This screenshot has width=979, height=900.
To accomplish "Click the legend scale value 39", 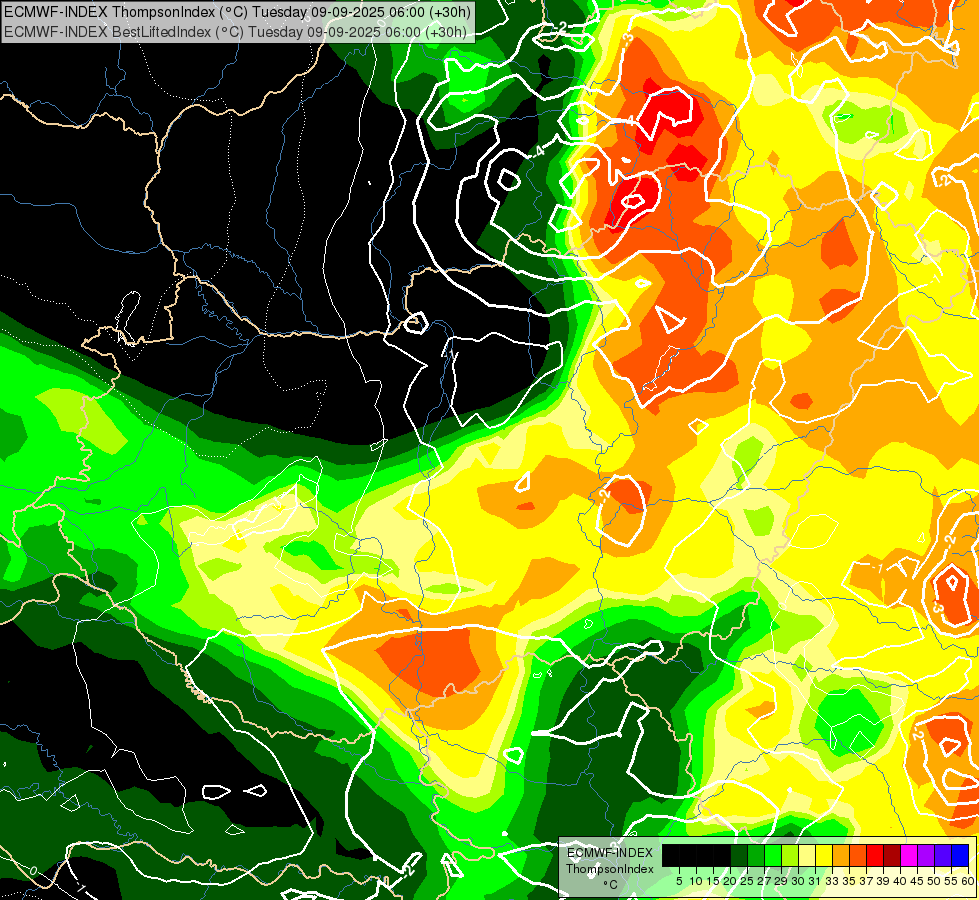I will (883, 881).
